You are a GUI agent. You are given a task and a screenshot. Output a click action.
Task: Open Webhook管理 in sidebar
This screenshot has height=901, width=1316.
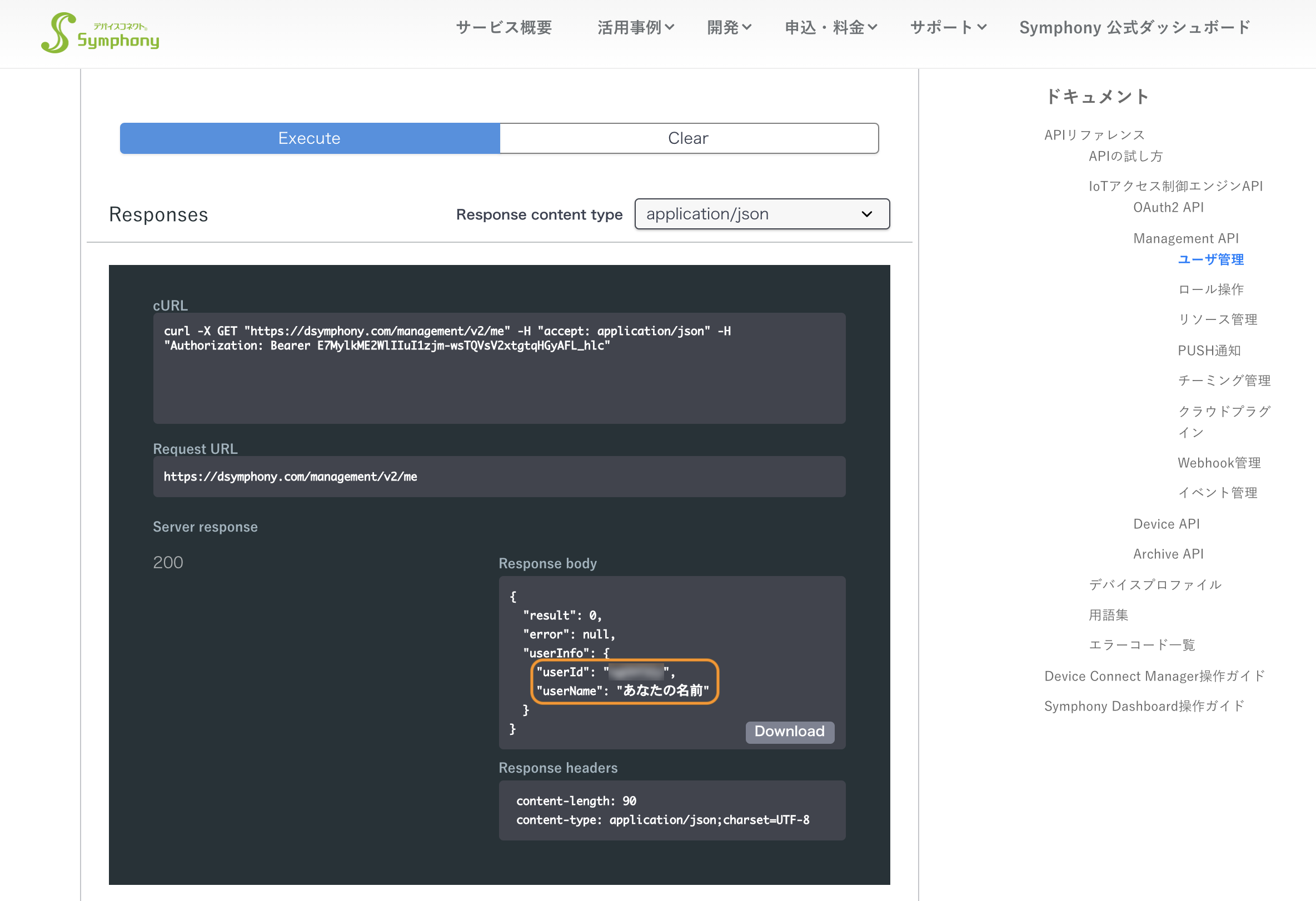(x=1219, y=462)
